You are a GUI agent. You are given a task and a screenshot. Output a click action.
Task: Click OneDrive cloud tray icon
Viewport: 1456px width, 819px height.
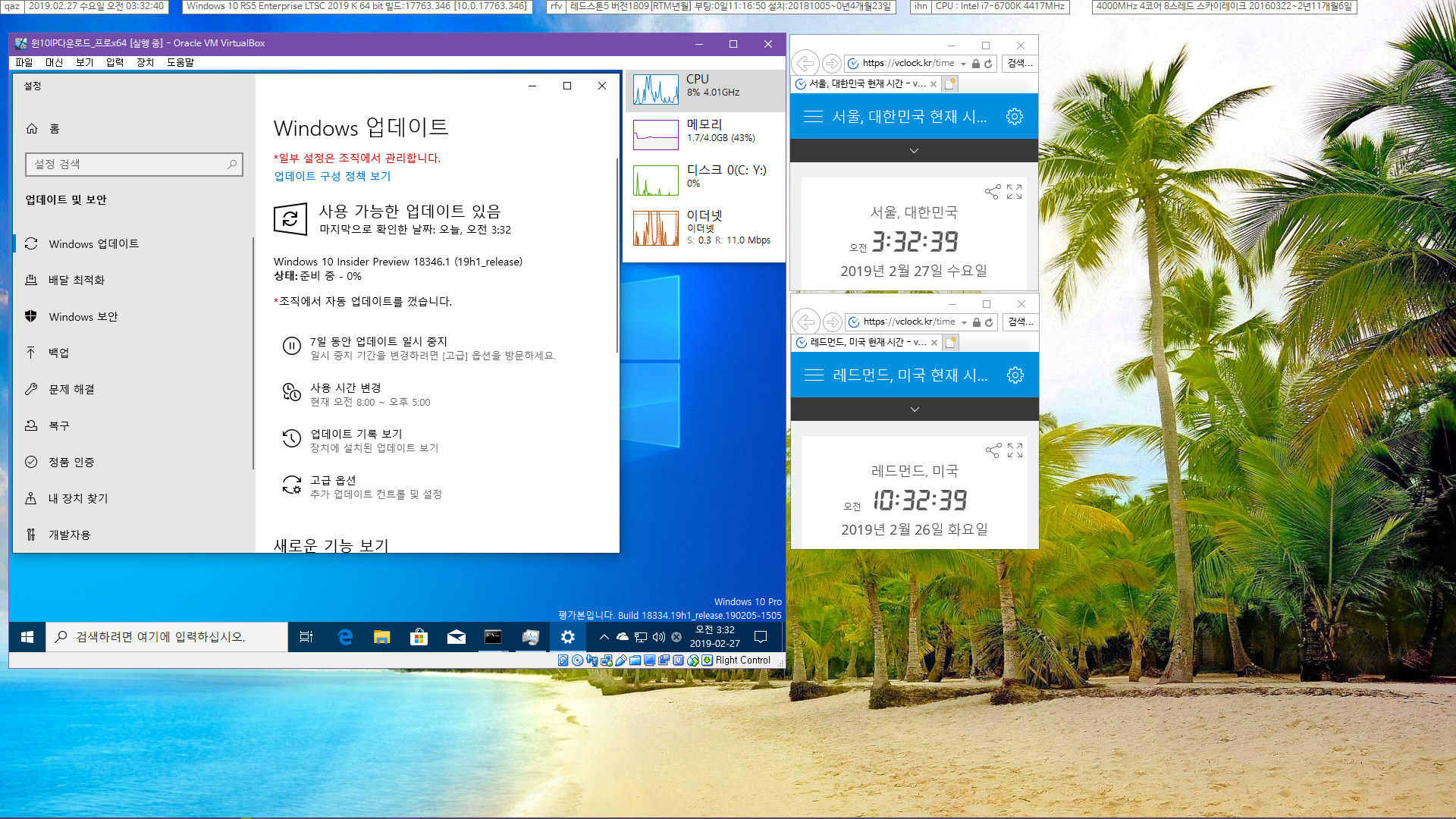623,637
